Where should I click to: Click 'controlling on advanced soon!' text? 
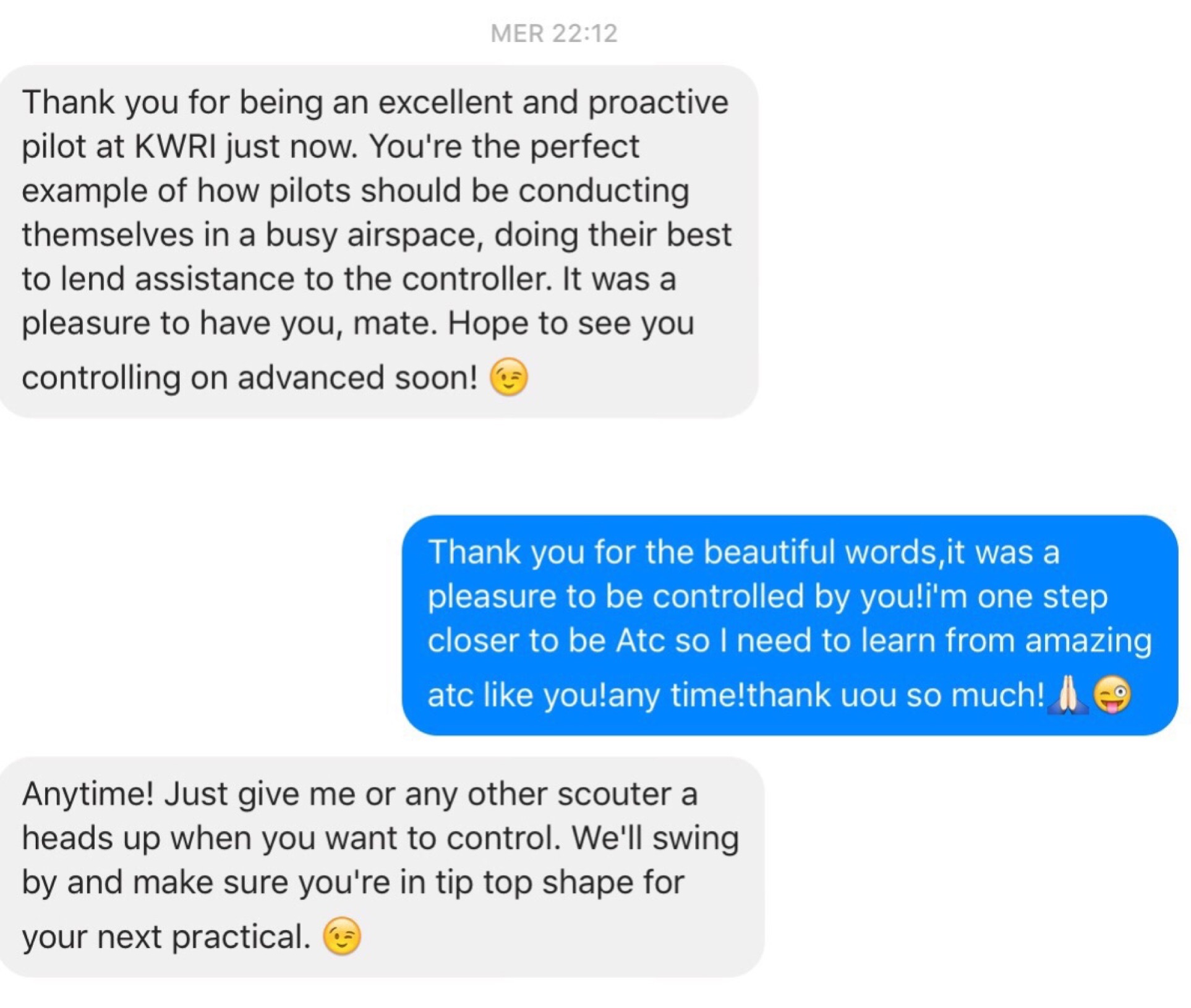pyautogui.click(x=249, y=378)
